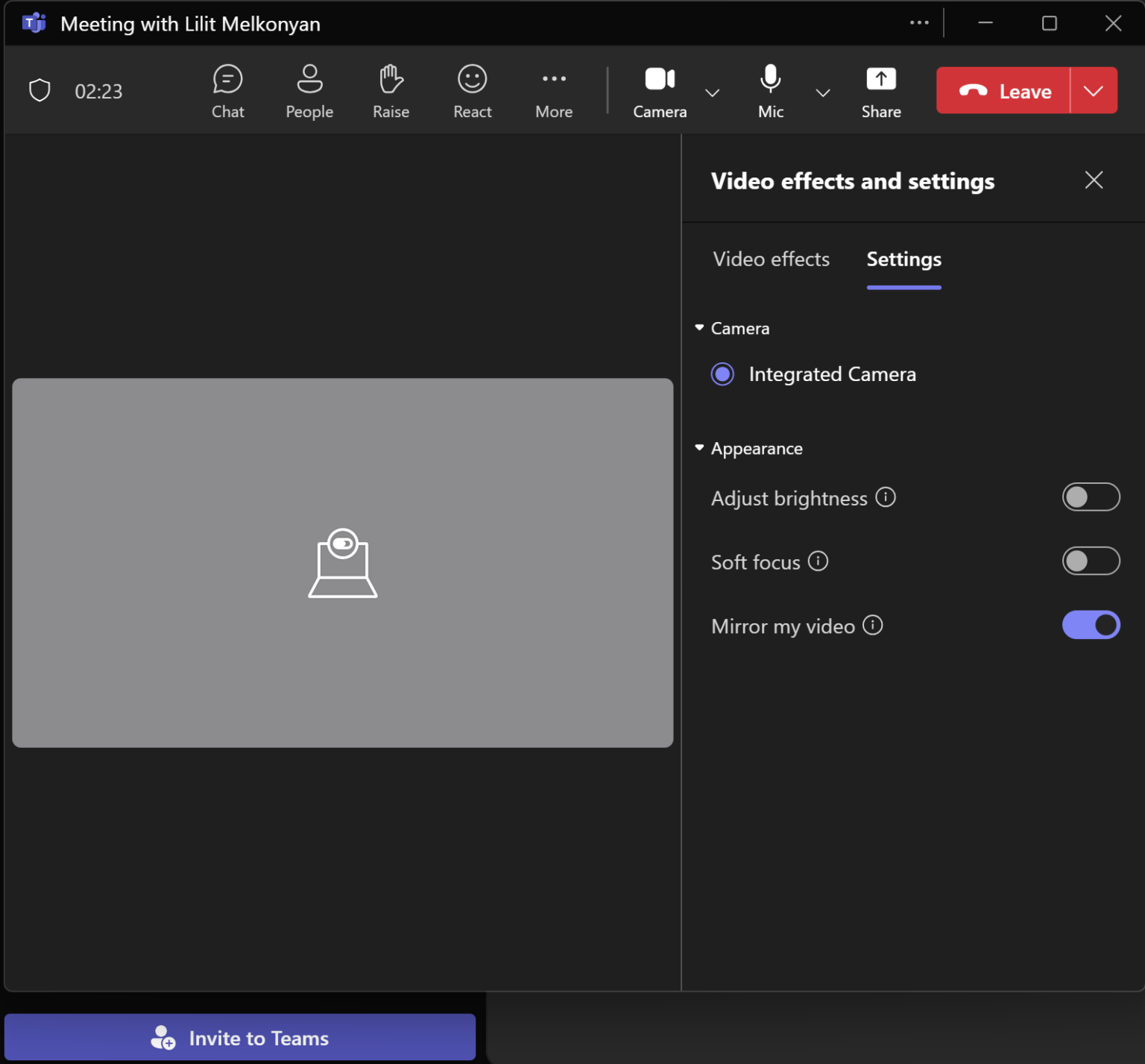Click the meeting security shield icon
Viewport: 1145px width, 1064px height.
(x=38, y=89)
